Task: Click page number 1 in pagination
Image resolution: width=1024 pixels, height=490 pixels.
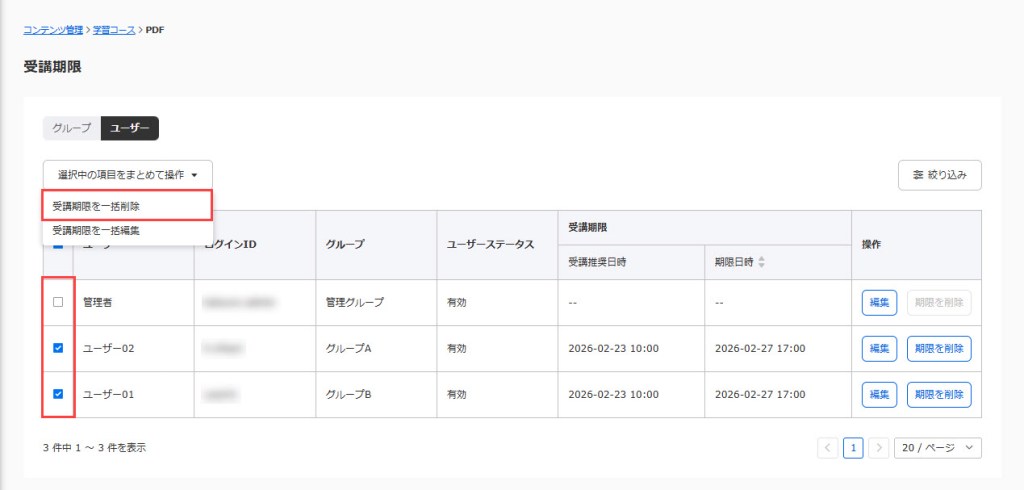Action: pyautogui.click(x=853, y=448)
